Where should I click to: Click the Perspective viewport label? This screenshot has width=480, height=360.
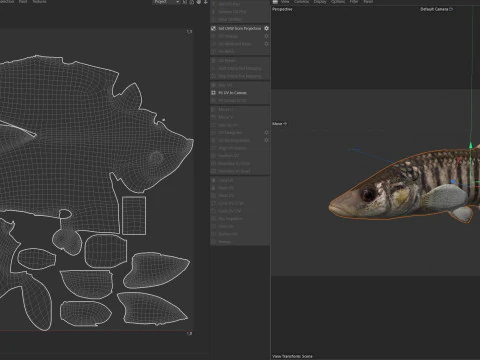click(282, 9)
